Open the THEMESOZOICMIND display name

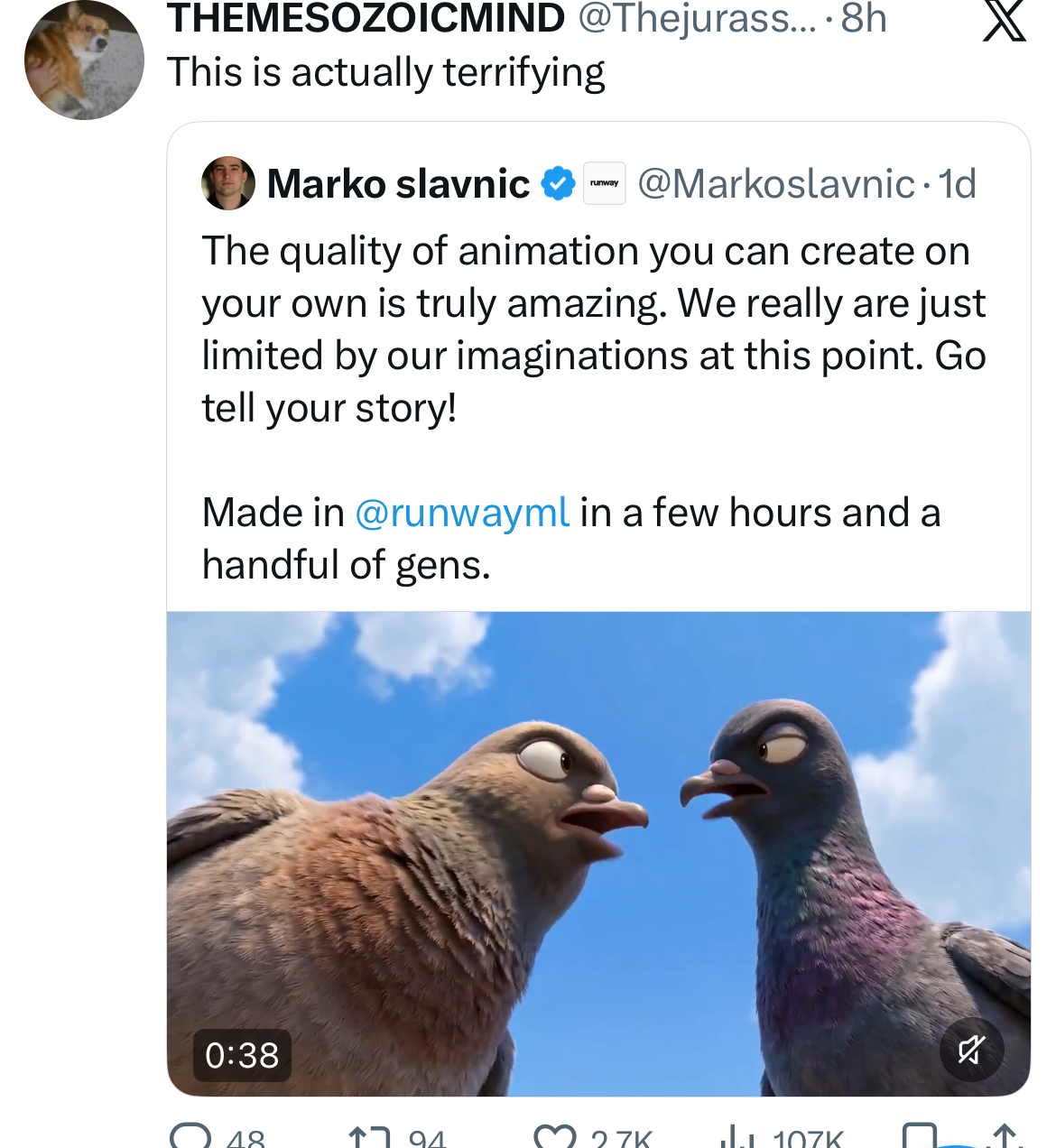(x=366, y=18)
